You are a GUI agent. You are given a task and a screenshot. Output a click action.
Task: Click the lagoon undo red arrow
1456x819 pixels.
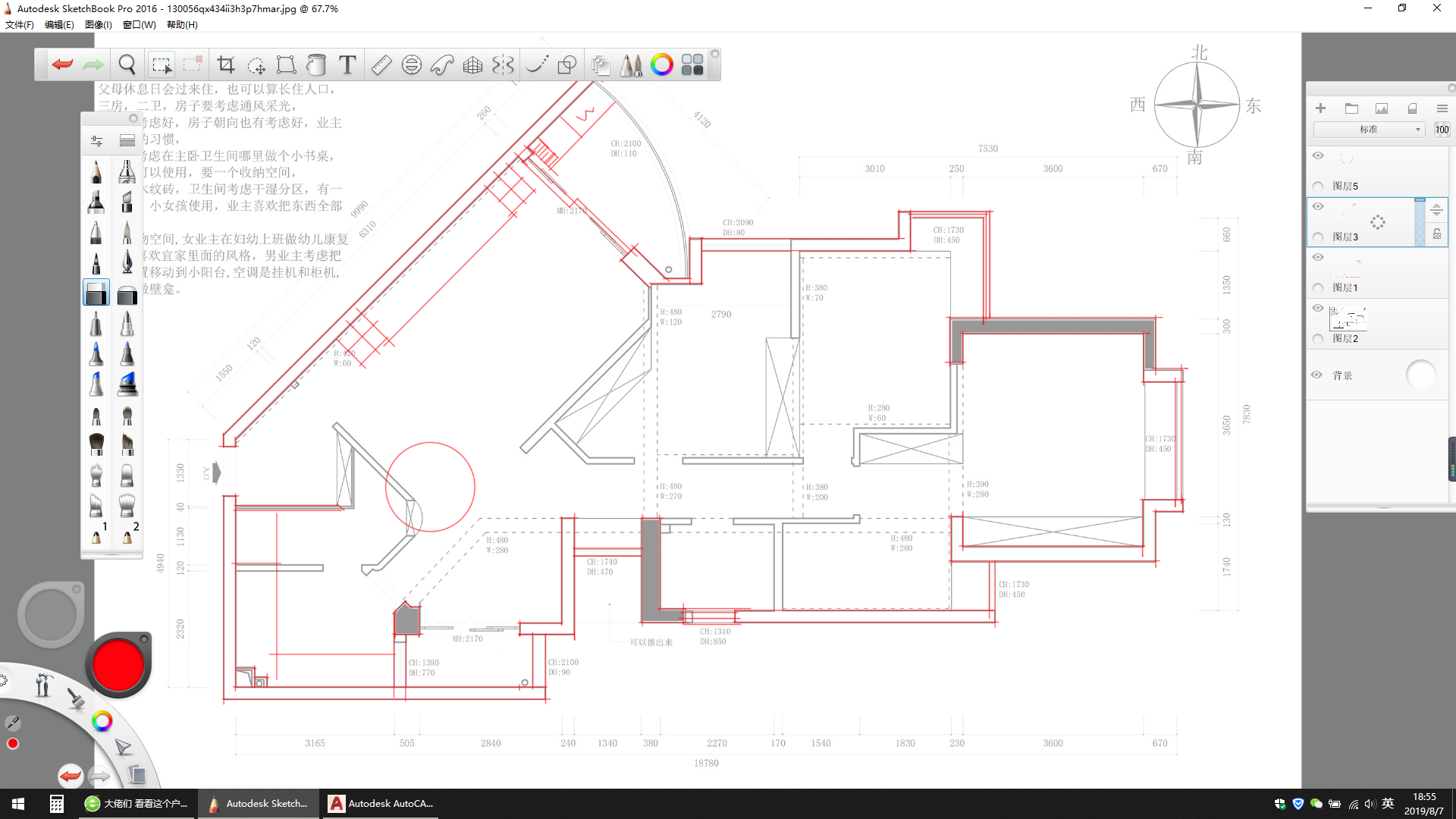(71, 775)
